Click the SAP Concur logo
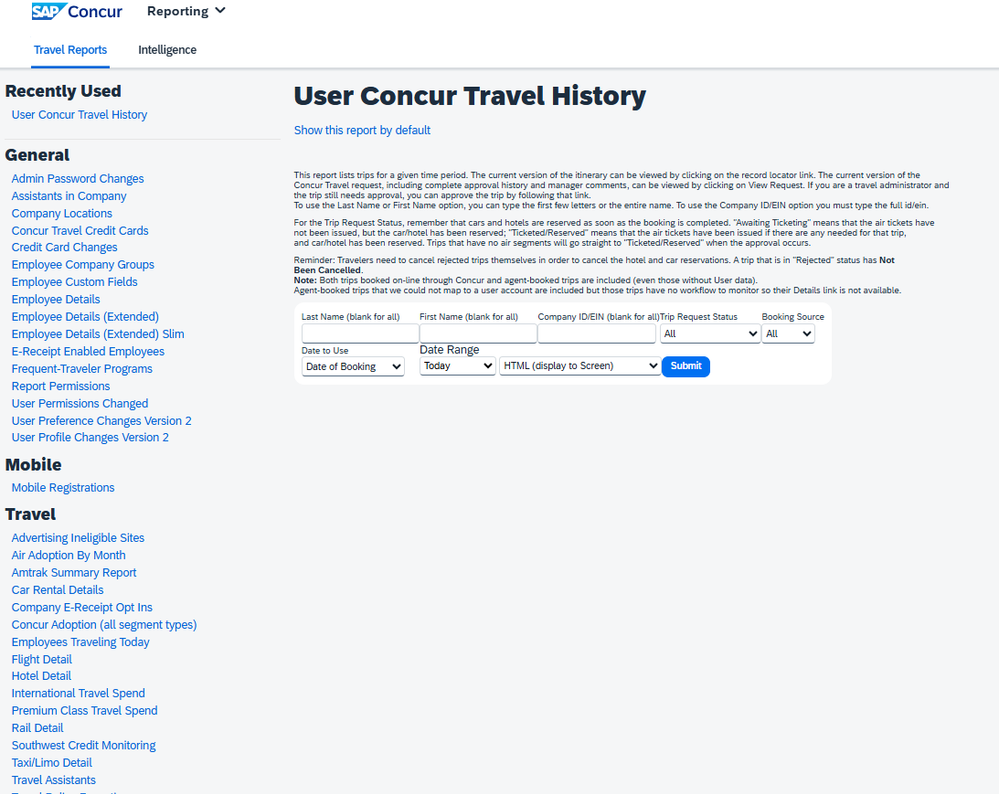Screen dimensions: 999x794 (77, 11)
